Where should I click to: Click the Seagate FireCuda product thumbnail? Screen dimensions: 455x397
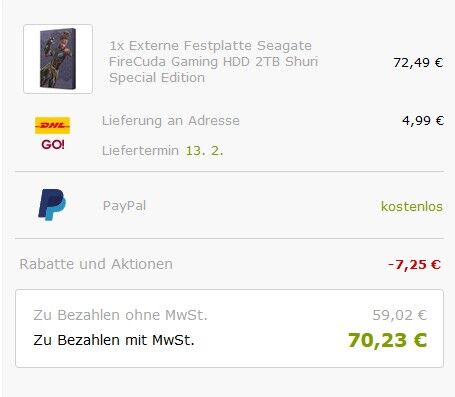click(58, 59)
